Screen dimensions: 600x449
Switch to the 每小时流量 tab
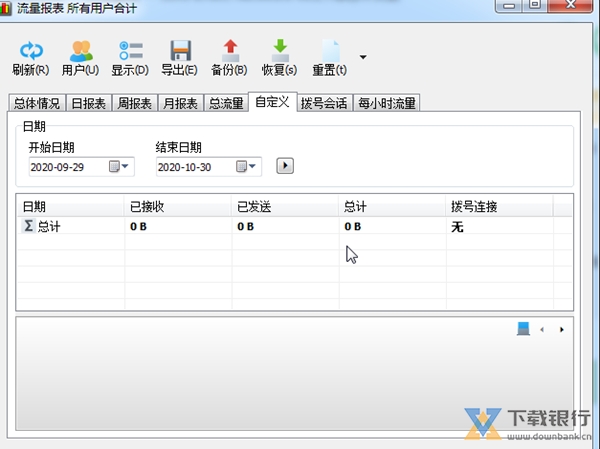tap(386, 103)
